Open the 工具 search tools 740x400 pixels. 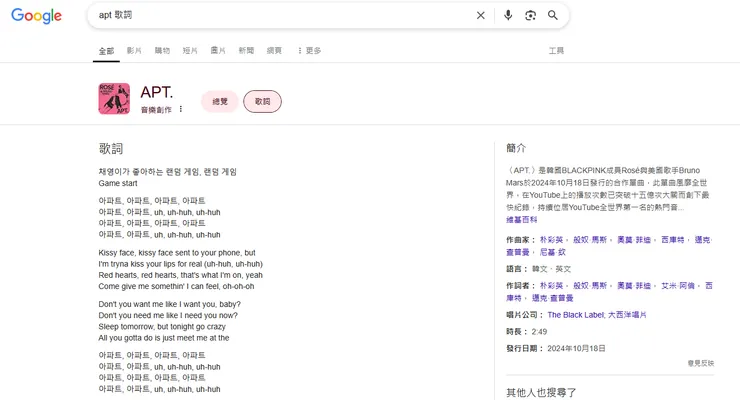click(556, 50)
